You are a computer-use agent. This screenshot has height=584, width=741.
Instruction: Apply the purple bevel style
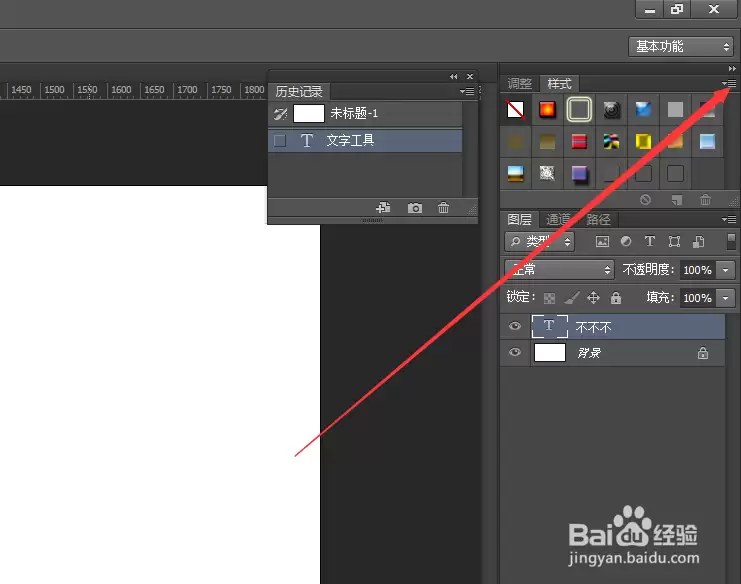[x=579, y=173]
